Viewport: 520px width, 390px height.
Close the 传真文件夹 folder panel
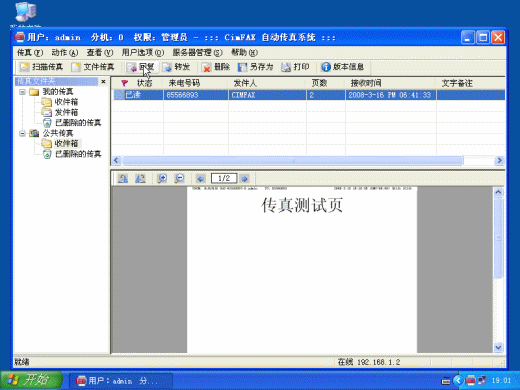pyautogui.click(x=103, y=81)
